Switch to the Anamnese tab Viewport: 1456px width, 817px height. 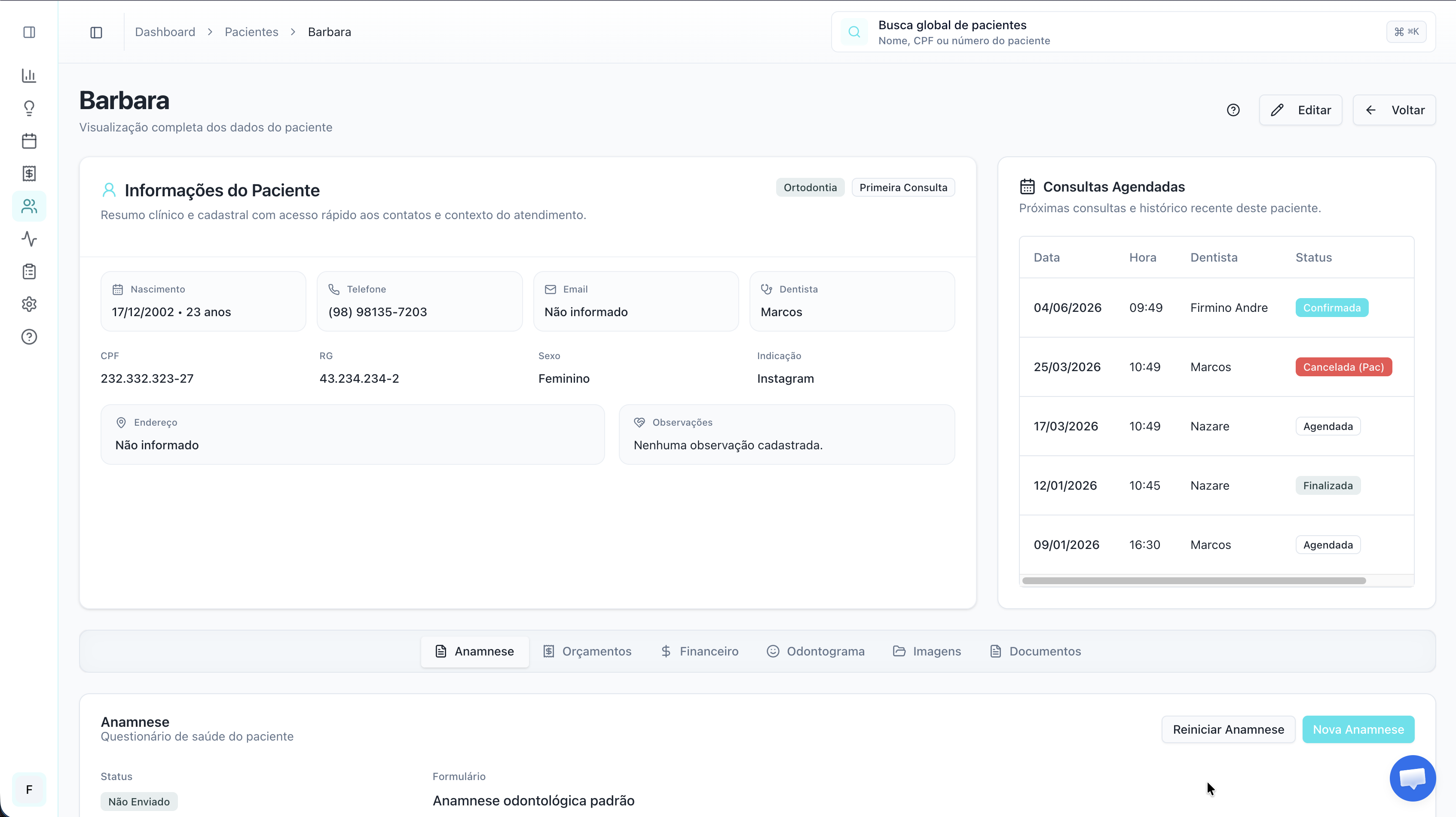(475, 652)
